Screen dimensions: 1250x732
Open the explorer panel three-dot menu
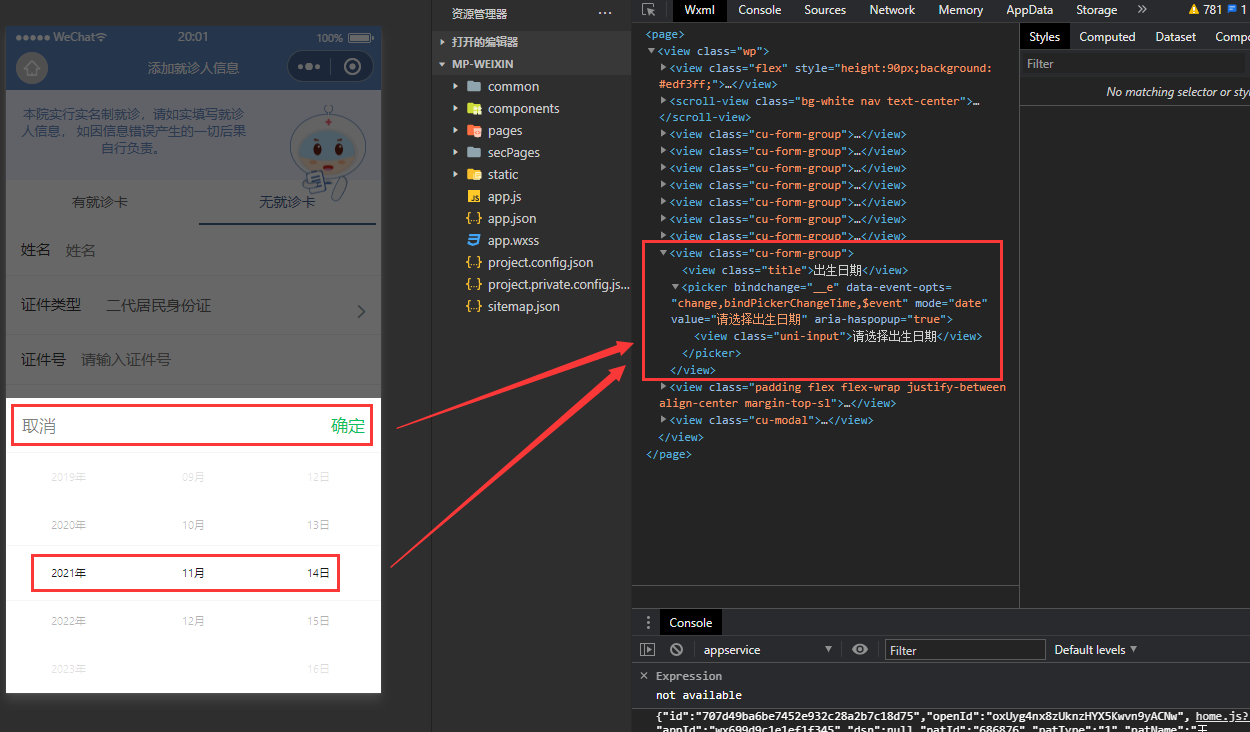[605, 14]
